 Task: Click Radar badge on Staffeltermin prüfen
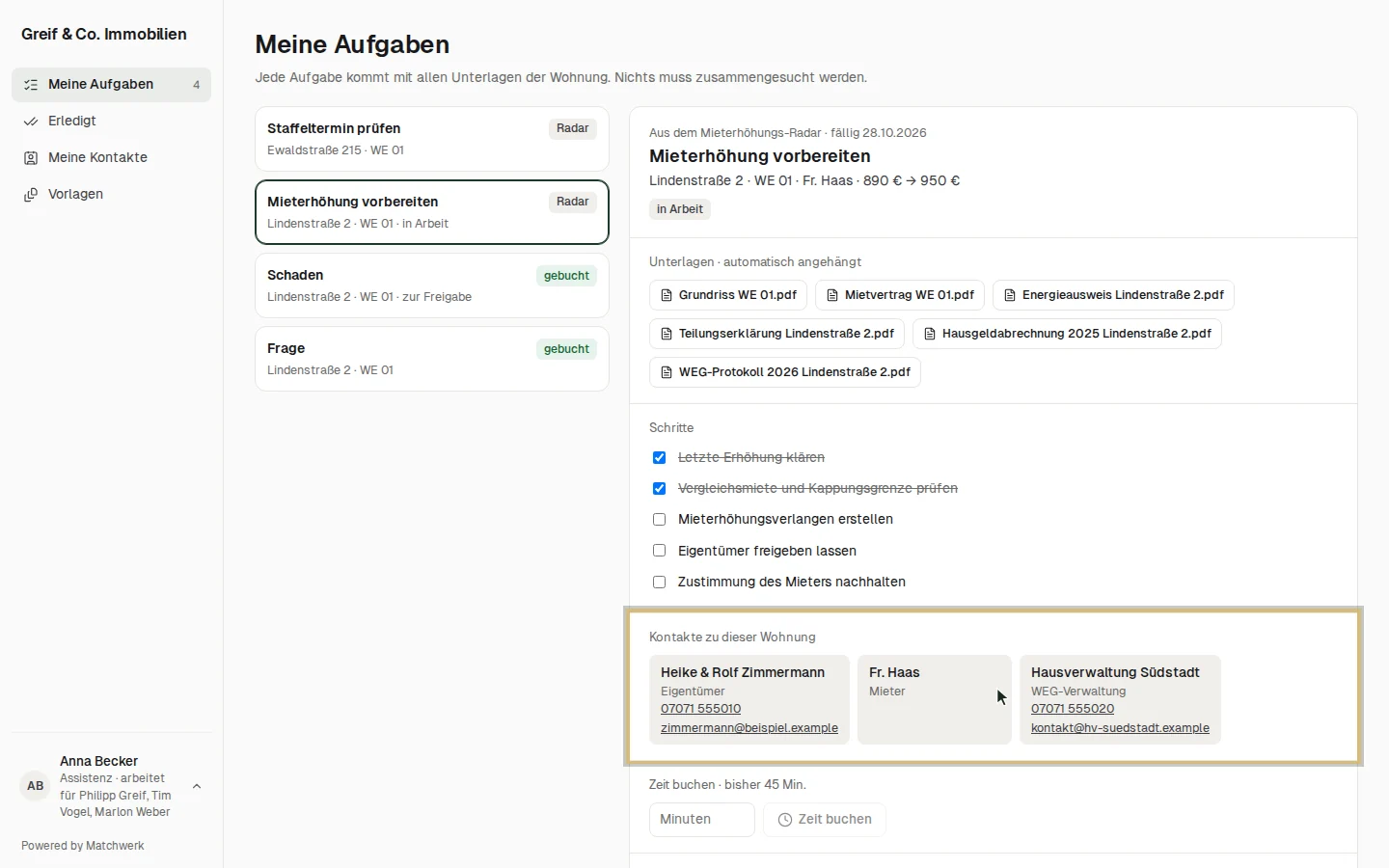point(573,129)
